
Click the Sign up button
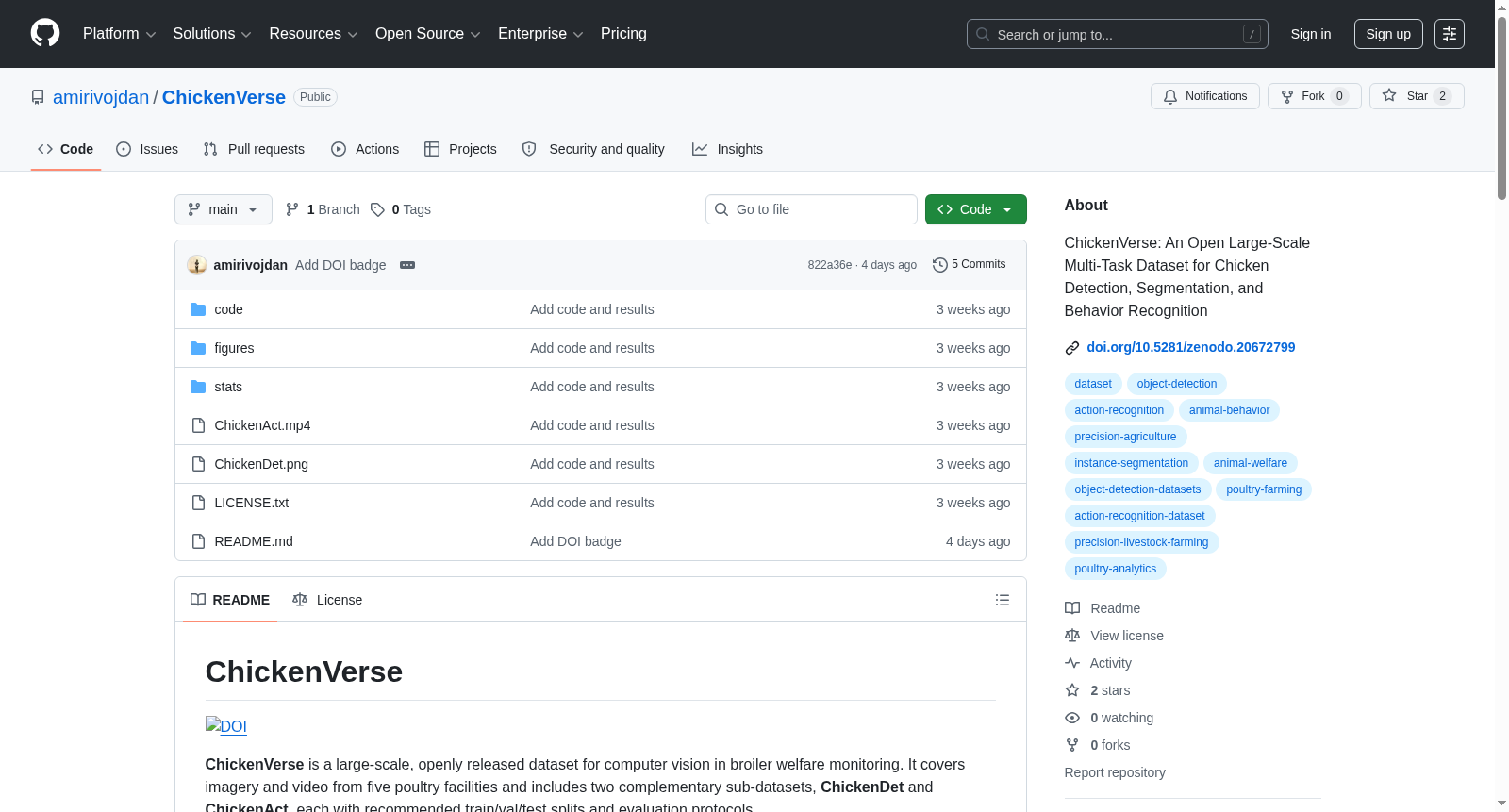click(1388, 34)
